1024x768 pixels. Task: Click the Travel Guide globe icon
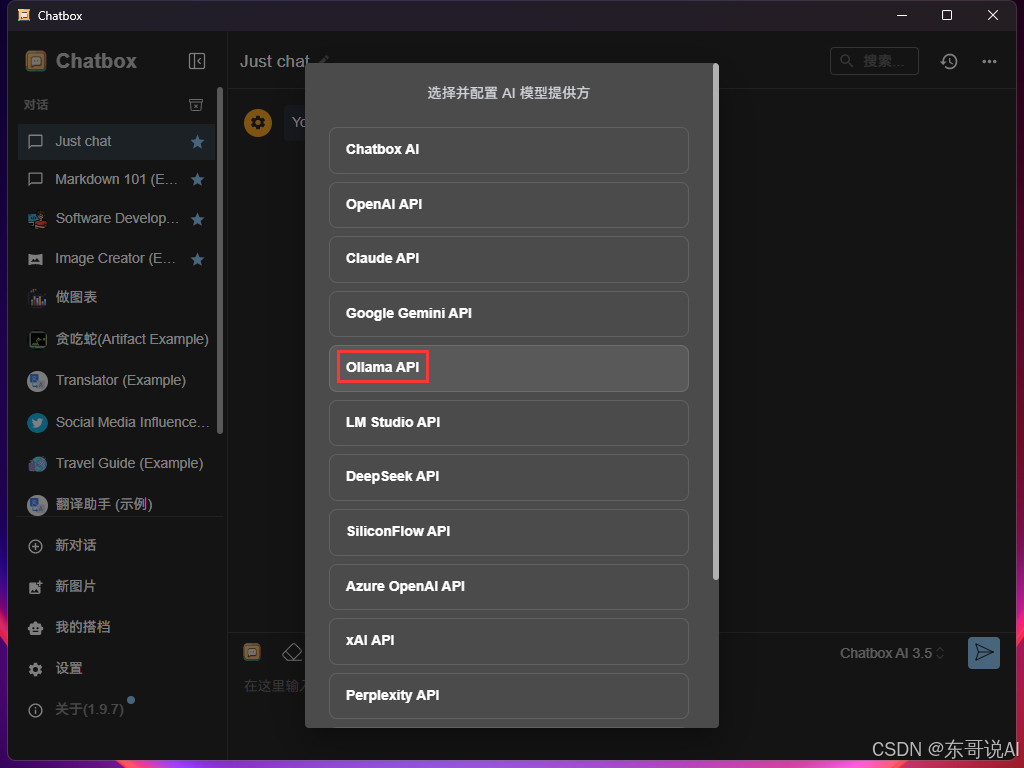click(37, 464)
